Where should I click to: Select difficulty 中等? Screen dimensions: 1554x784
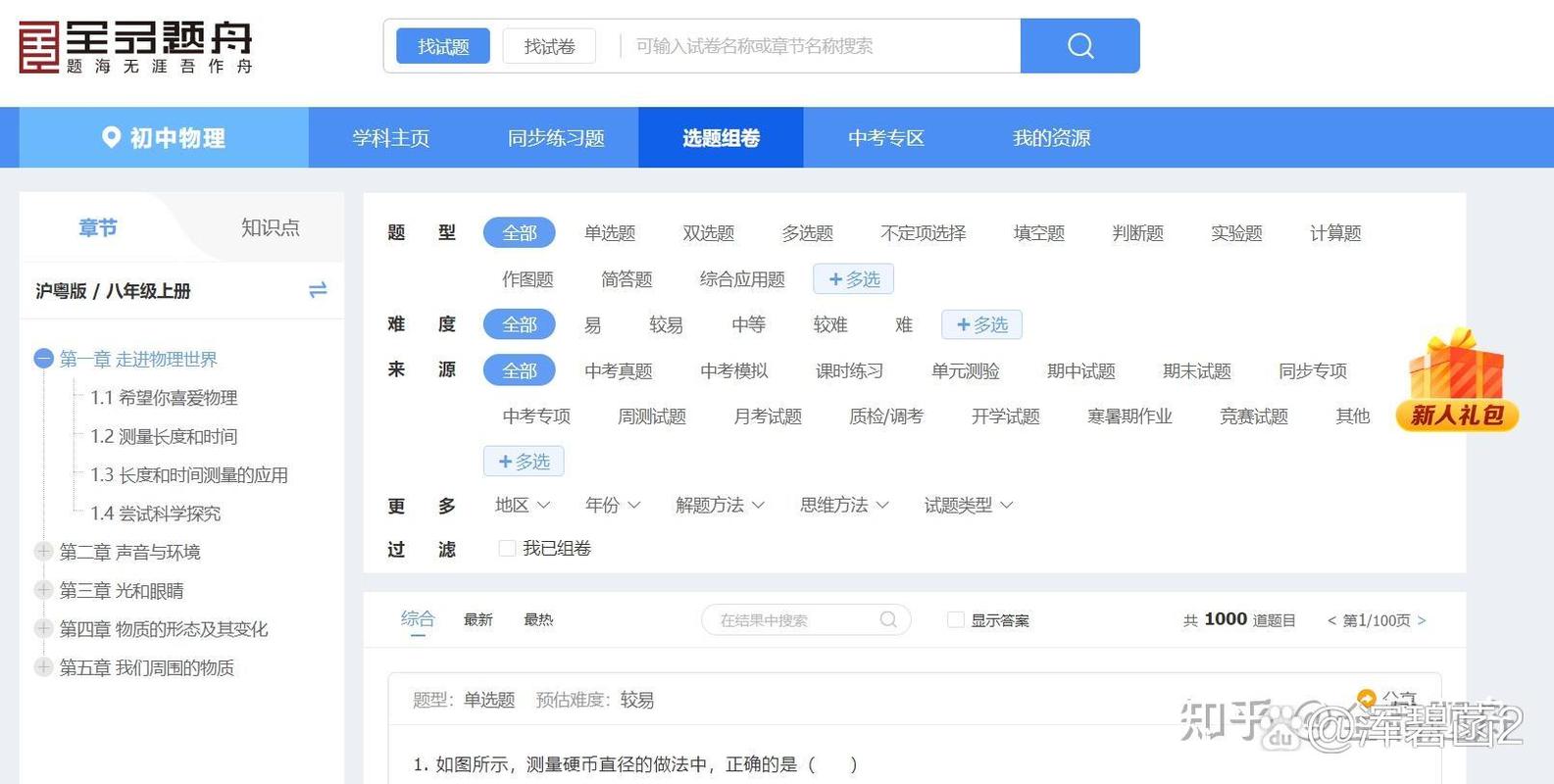[748, 324]
